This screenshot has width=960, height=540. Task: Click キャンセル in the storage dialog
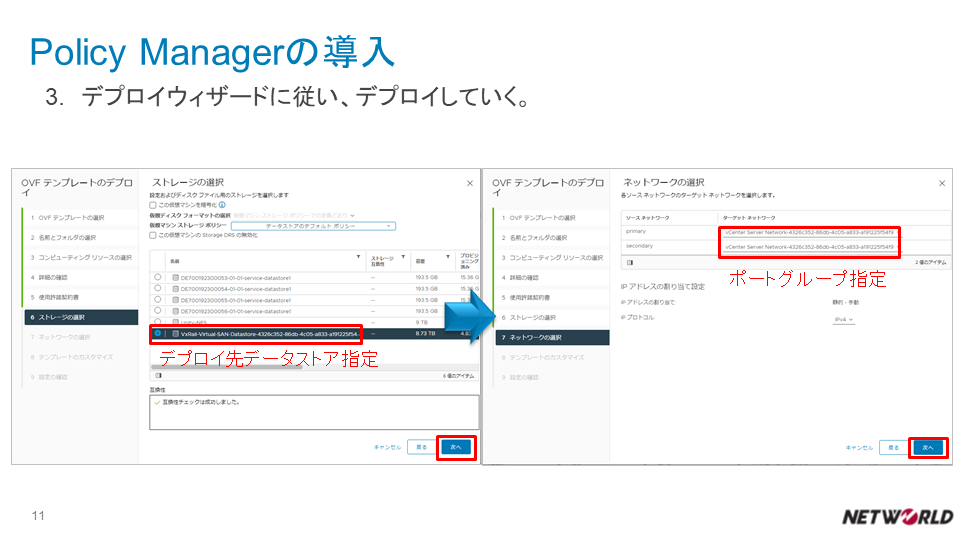pos(387,447)
